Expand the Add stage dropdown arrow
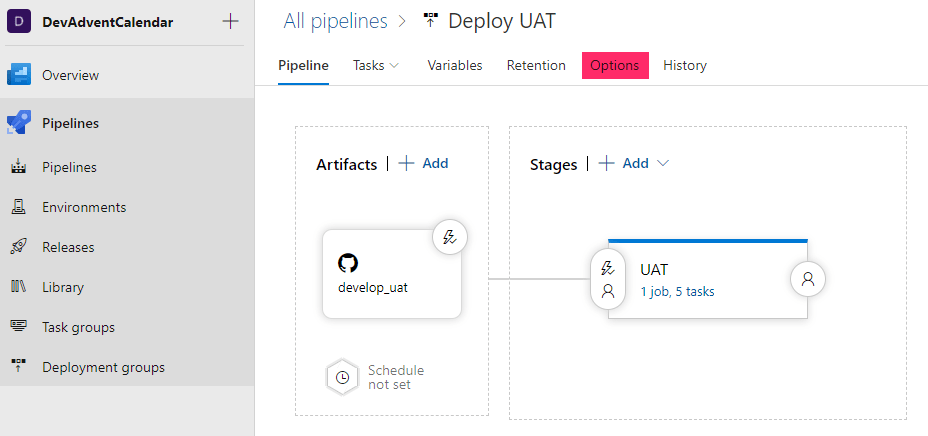Image resolution: width=928 pixels, height=436 pixels. [x=662, y=163]
